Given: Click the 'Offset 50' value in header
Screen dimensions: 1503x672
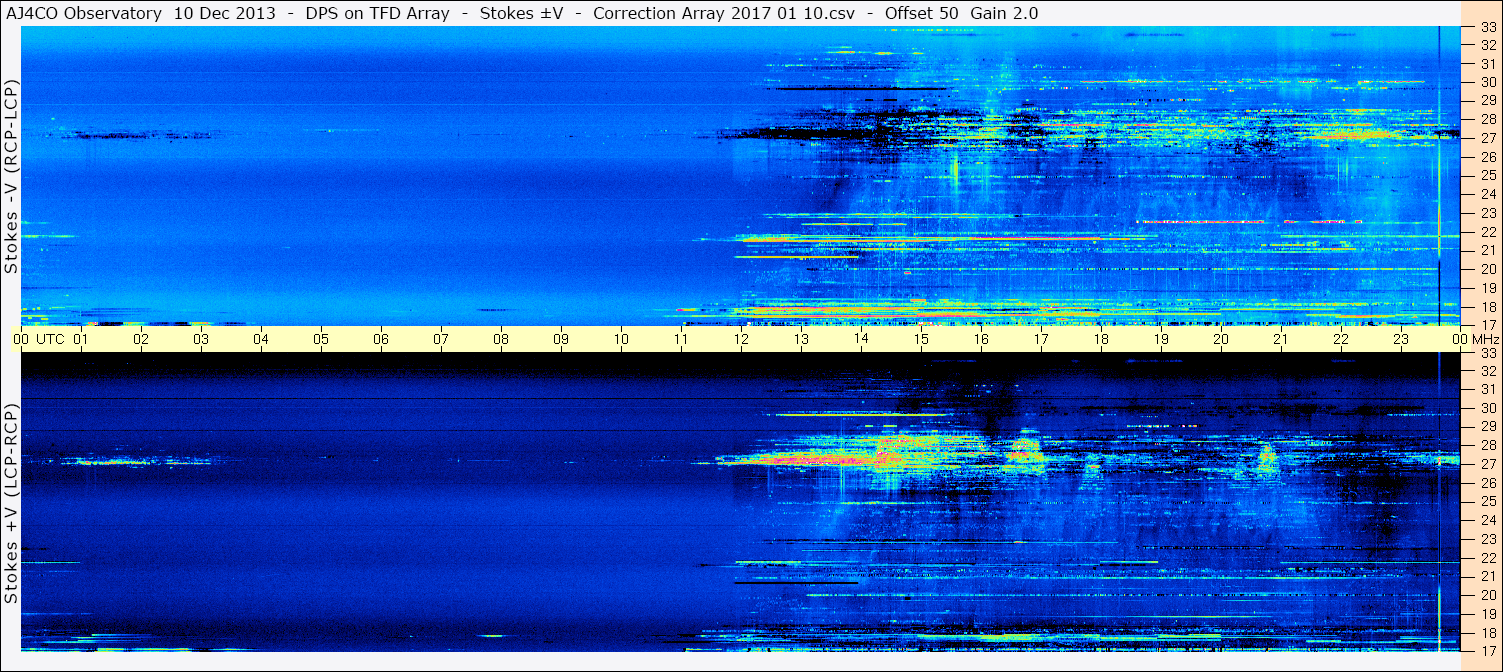Looking at the screenshot, I should 921,13.
